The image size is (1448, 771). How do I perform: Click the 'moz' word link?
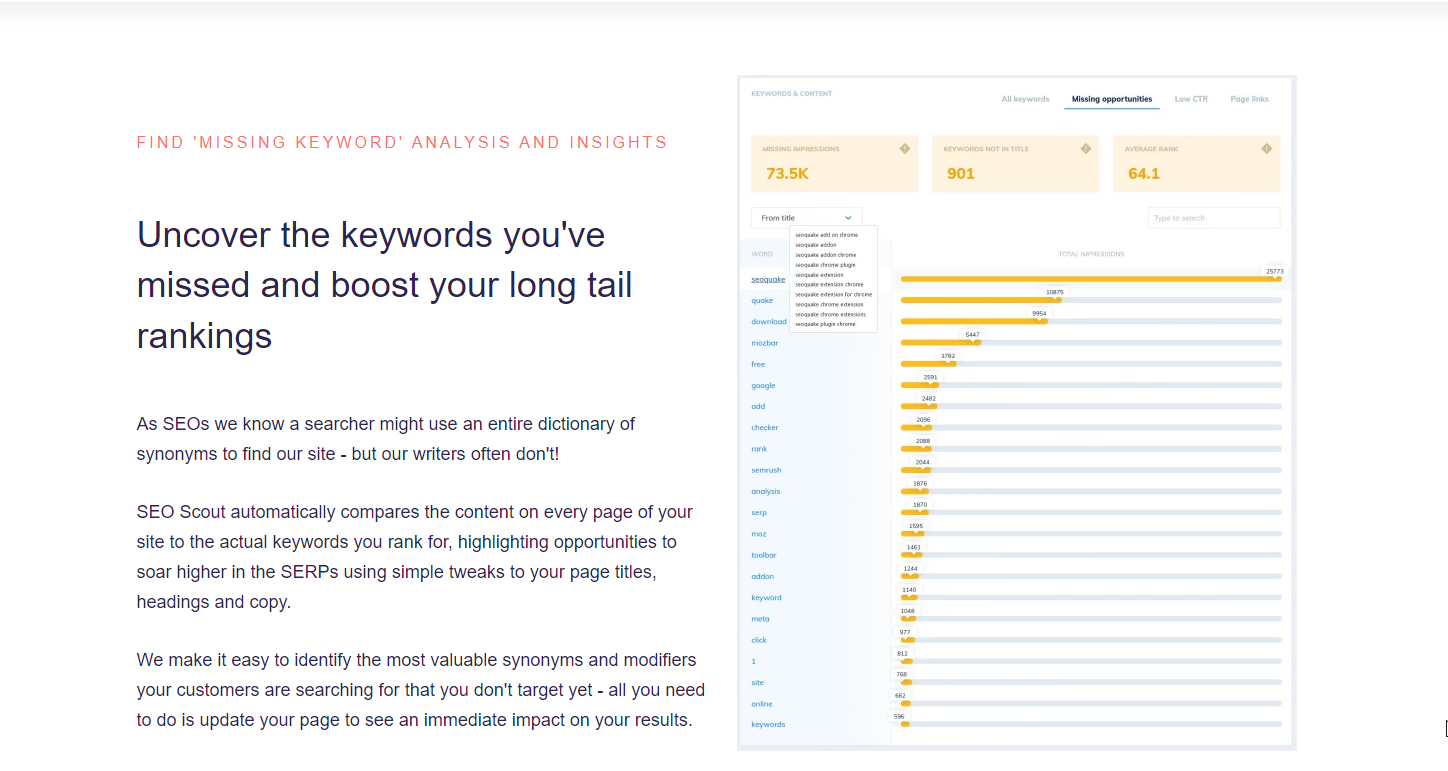758,534
